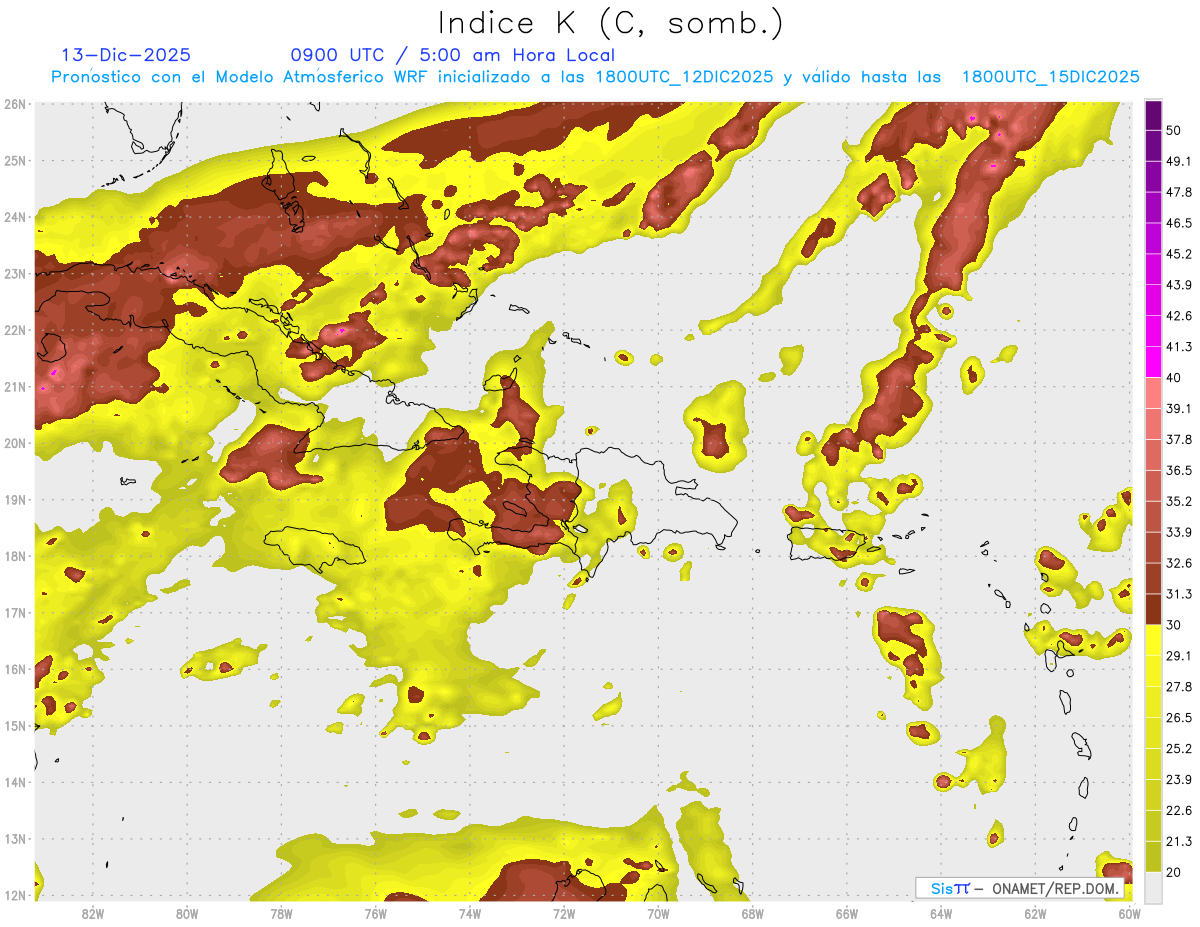Click the "14N" latitude label
The height and width of the screenshot is (927, 1200).
14,782
